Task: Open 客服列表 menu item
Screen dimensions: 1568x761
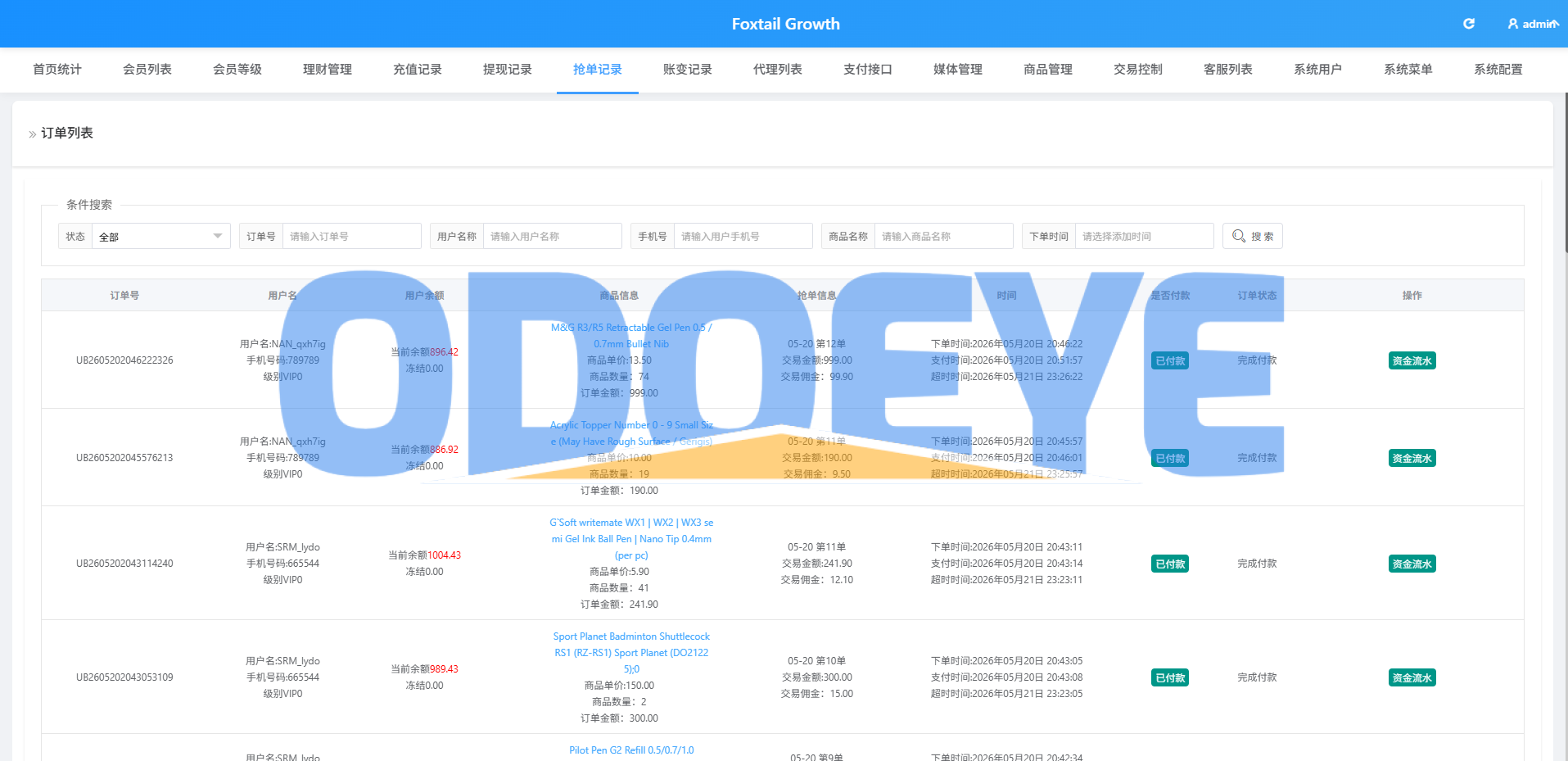Action: (1228, 70)
